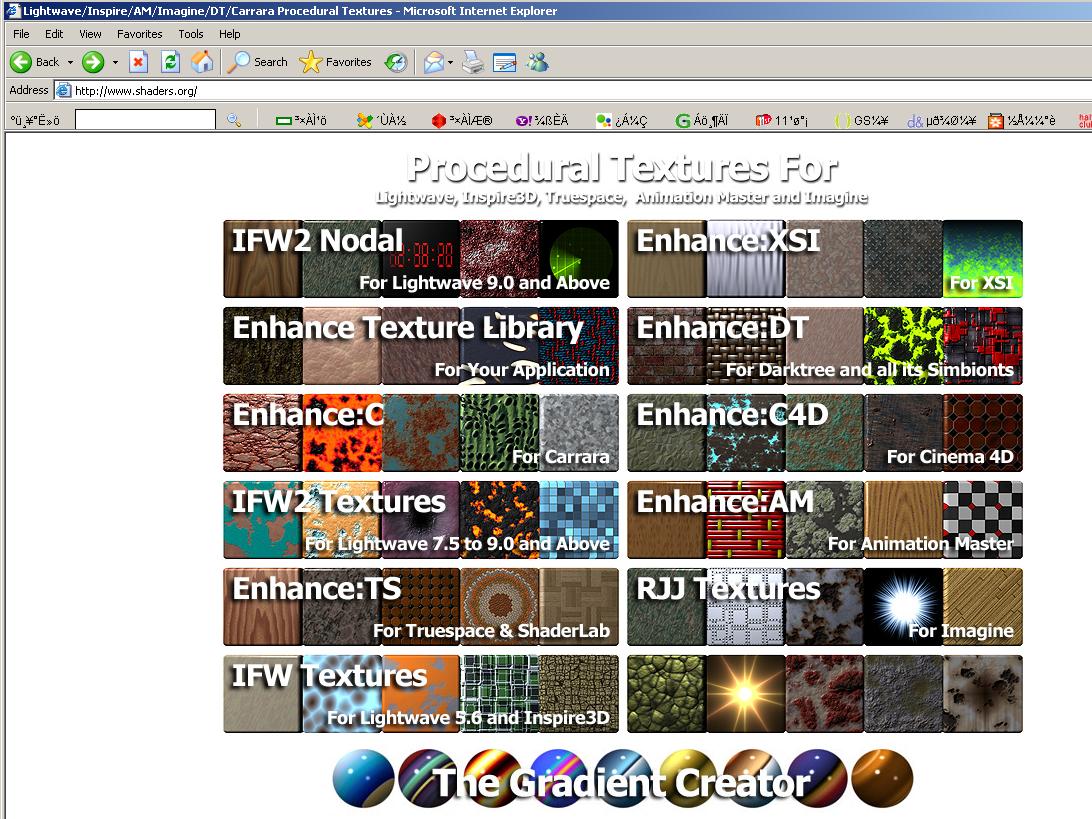The image size is (1092, 819).
Task: Open the IFW2 Textures banner
Action: (421, 520)
